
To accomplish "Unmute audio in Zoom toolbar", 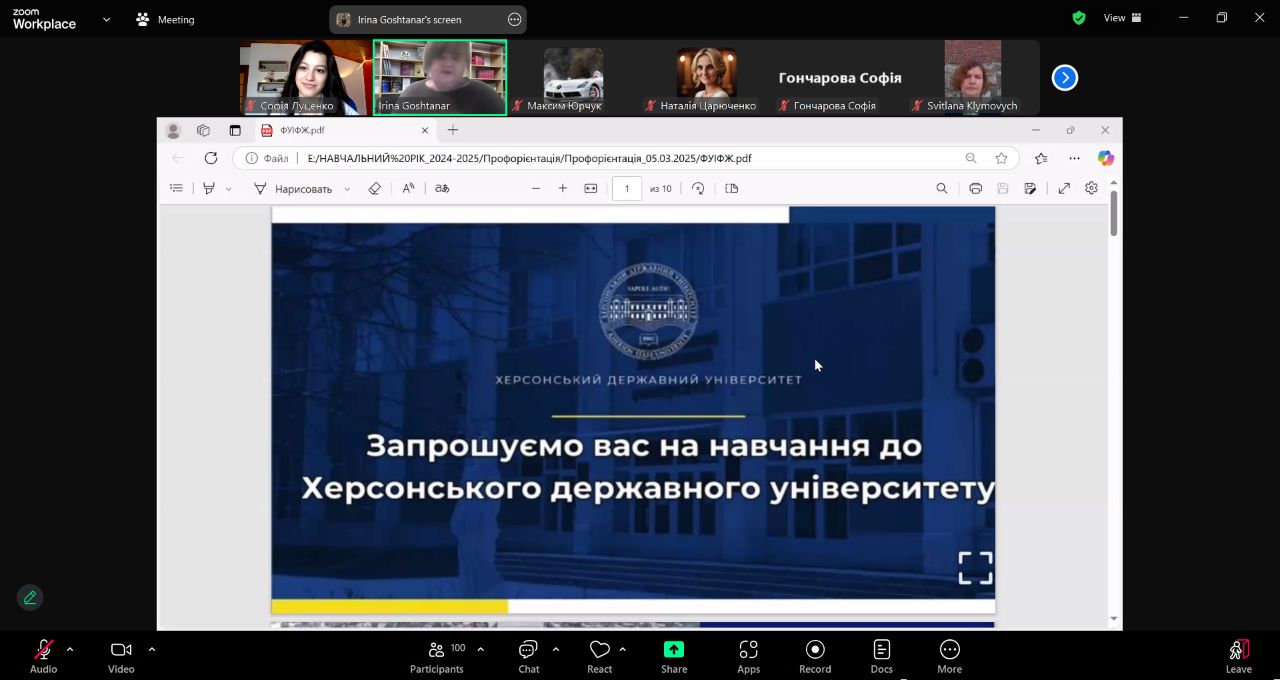I will point(43,655).
